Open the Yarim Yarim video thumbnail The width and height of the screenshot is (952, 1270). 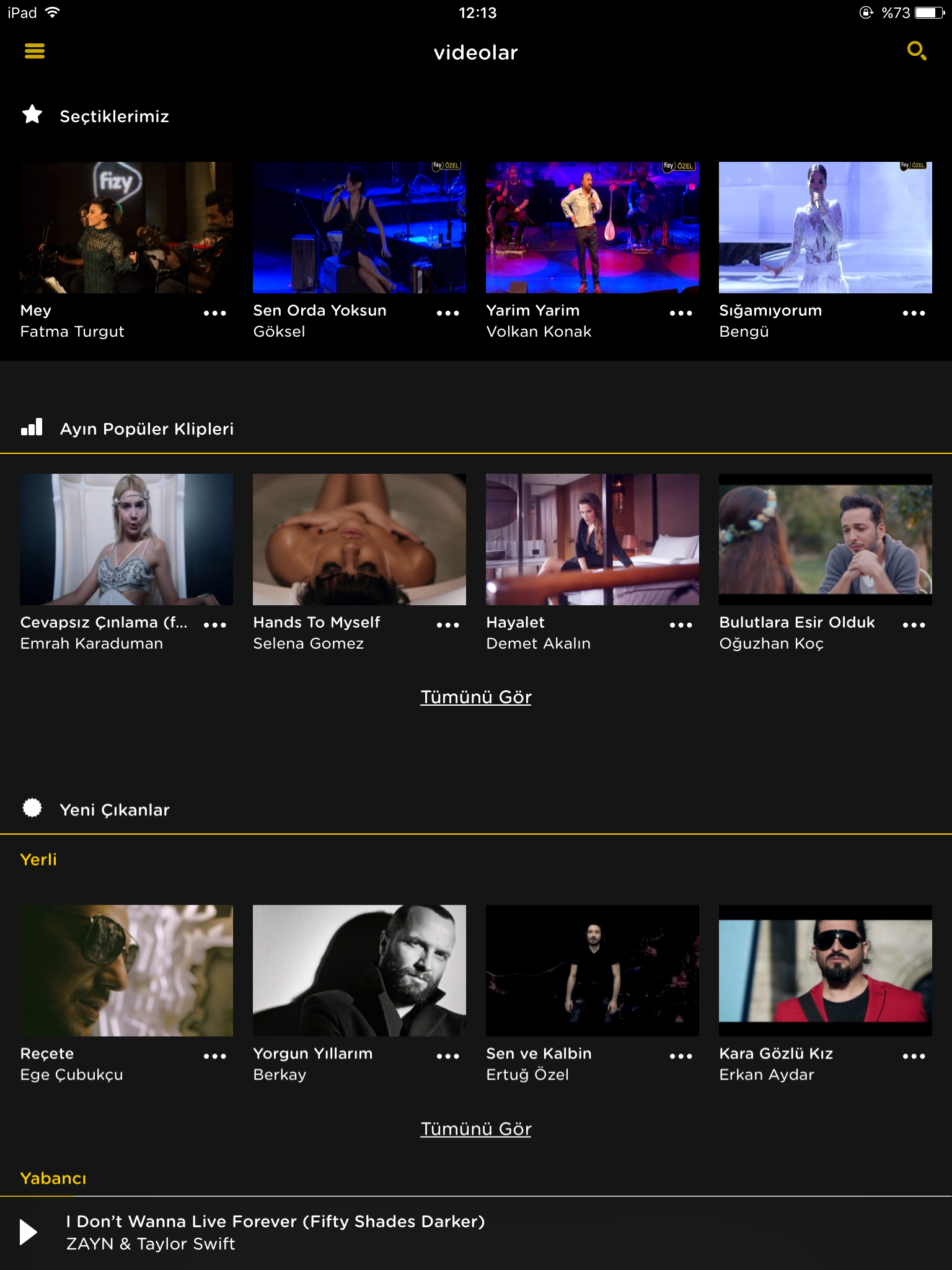[x=593, y=228]
